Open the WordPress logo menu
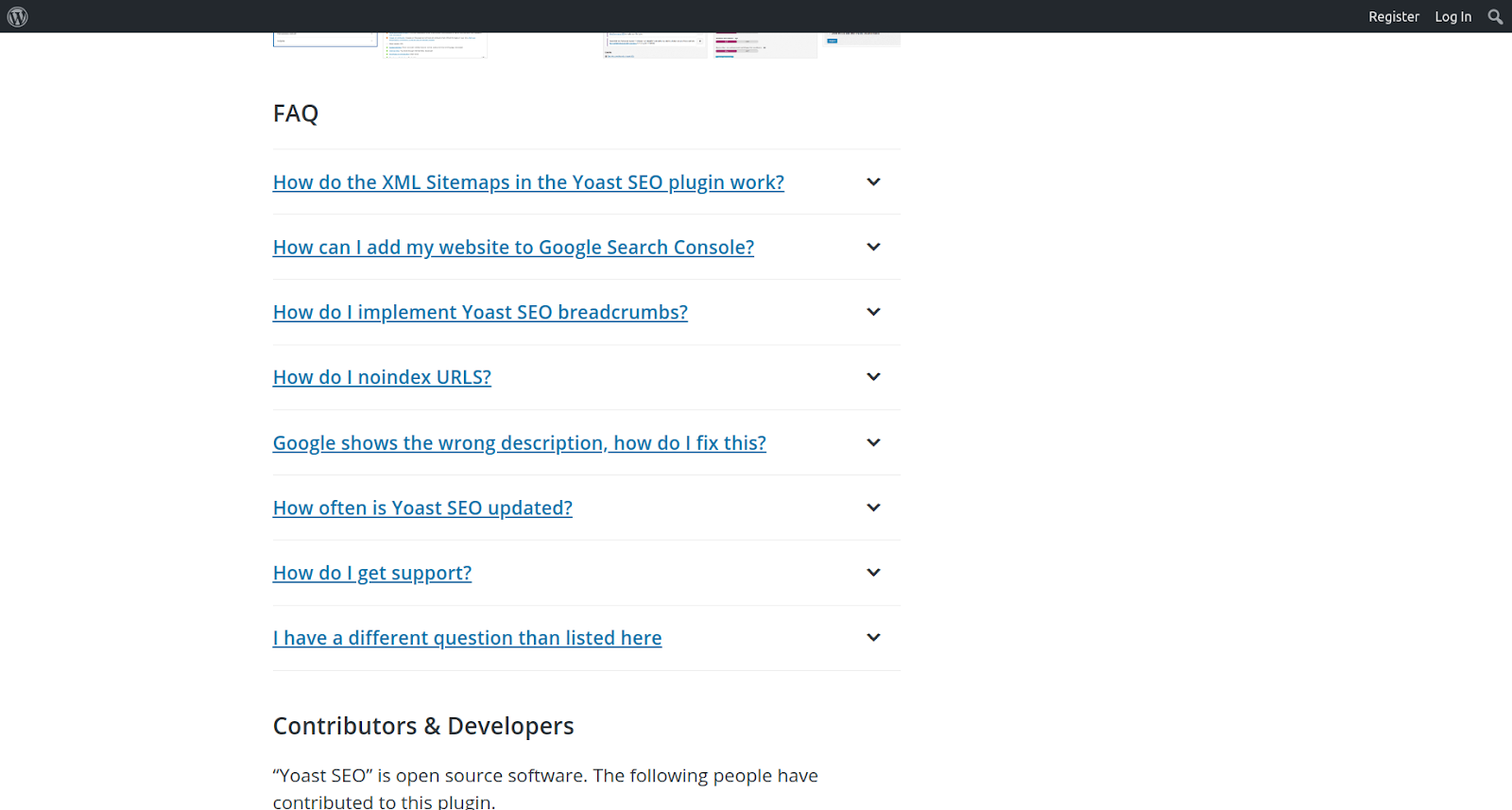The image size is (1512, 810). tap(17, 16)
